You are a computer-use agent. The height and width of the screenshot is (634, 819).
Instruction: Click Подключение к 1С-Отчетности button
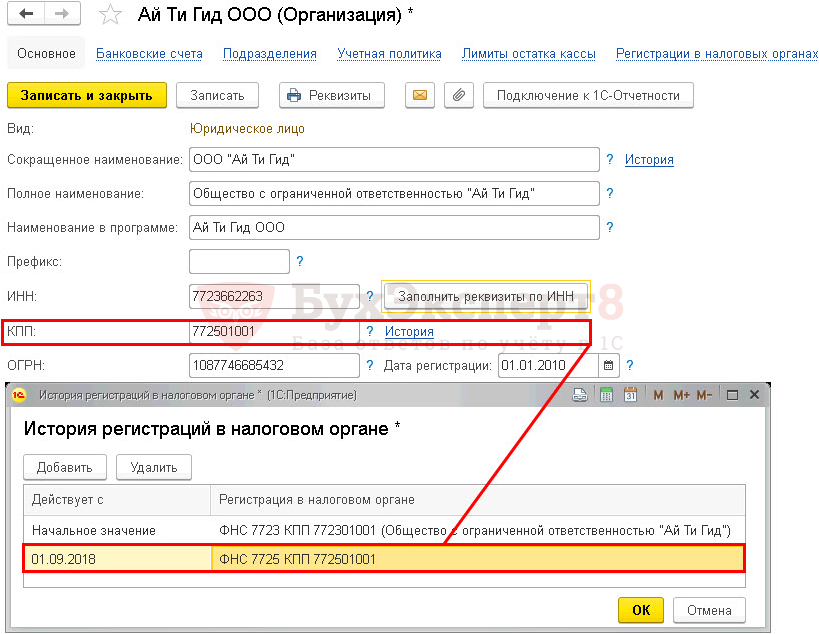click(588, 95)
